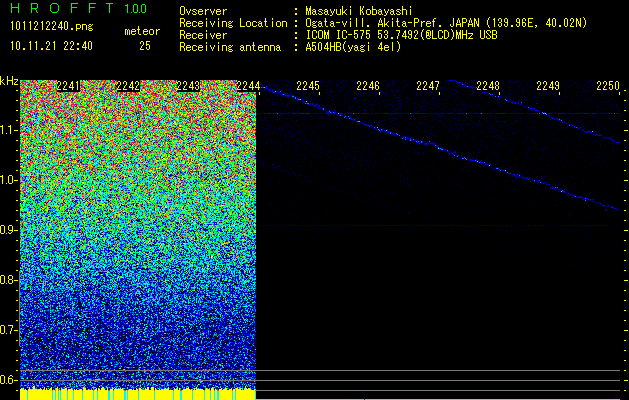Select the filename 1011212240.png

tap(52, 27)
